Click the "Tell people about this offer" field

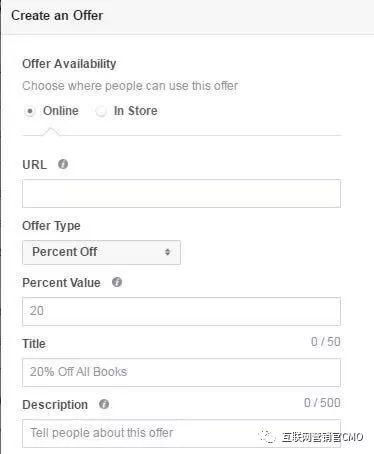point(181,433)
